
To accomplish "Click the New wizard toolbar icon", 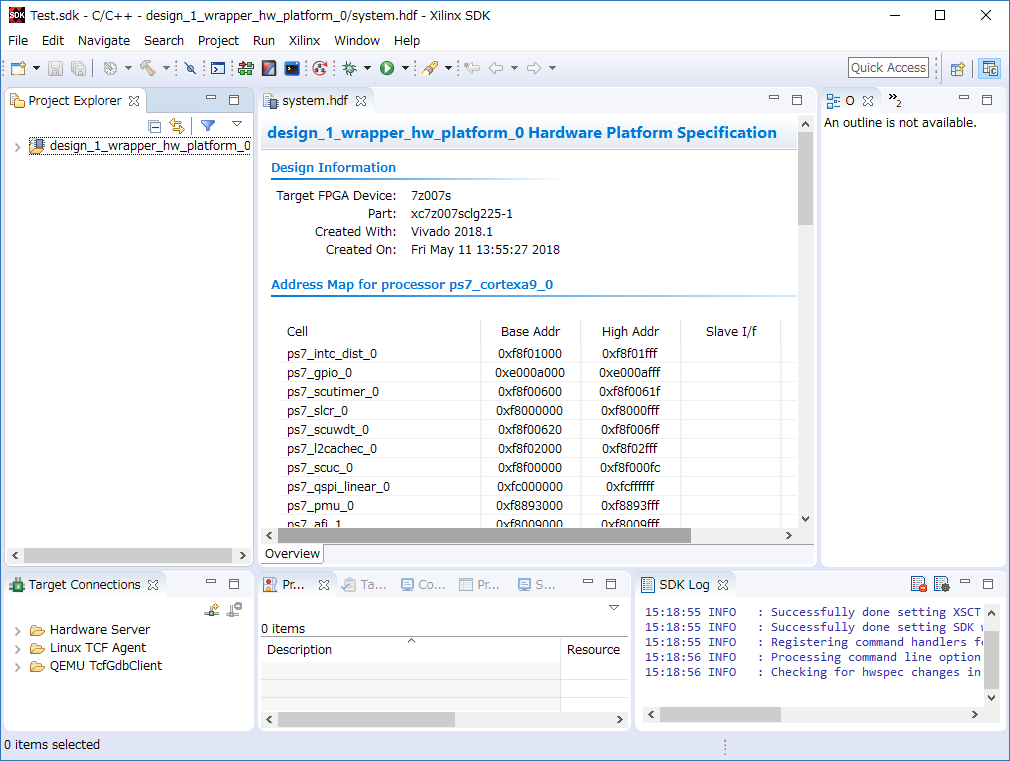I will 18,68.
